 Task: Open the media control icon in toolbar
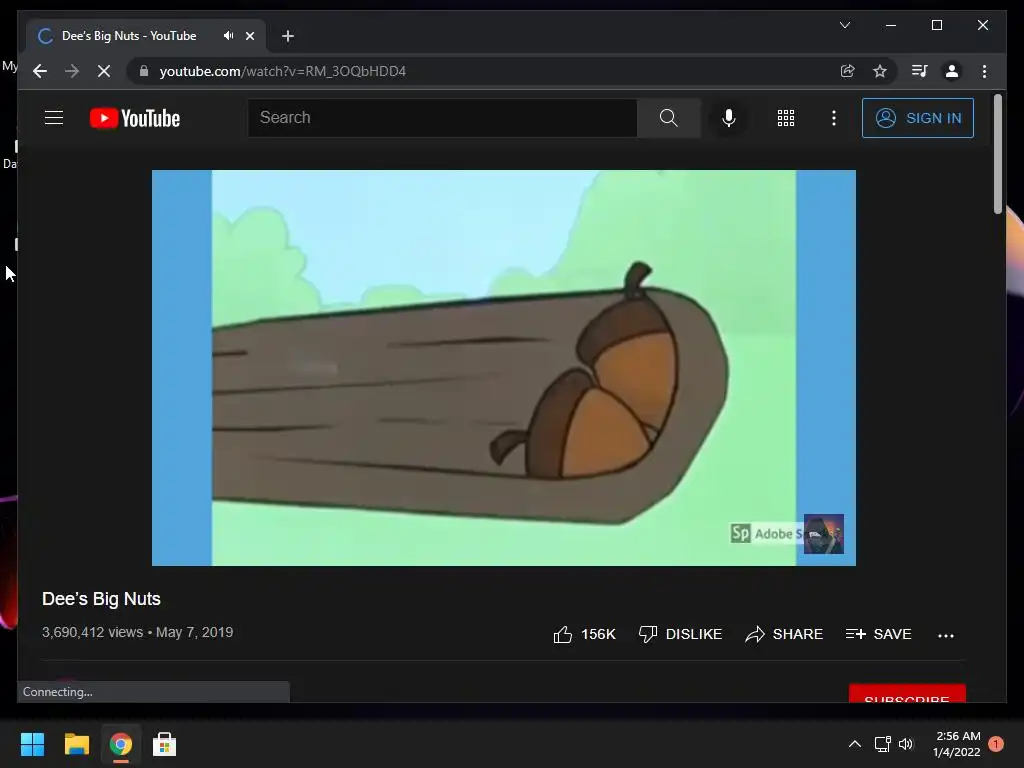pos(920,71)
